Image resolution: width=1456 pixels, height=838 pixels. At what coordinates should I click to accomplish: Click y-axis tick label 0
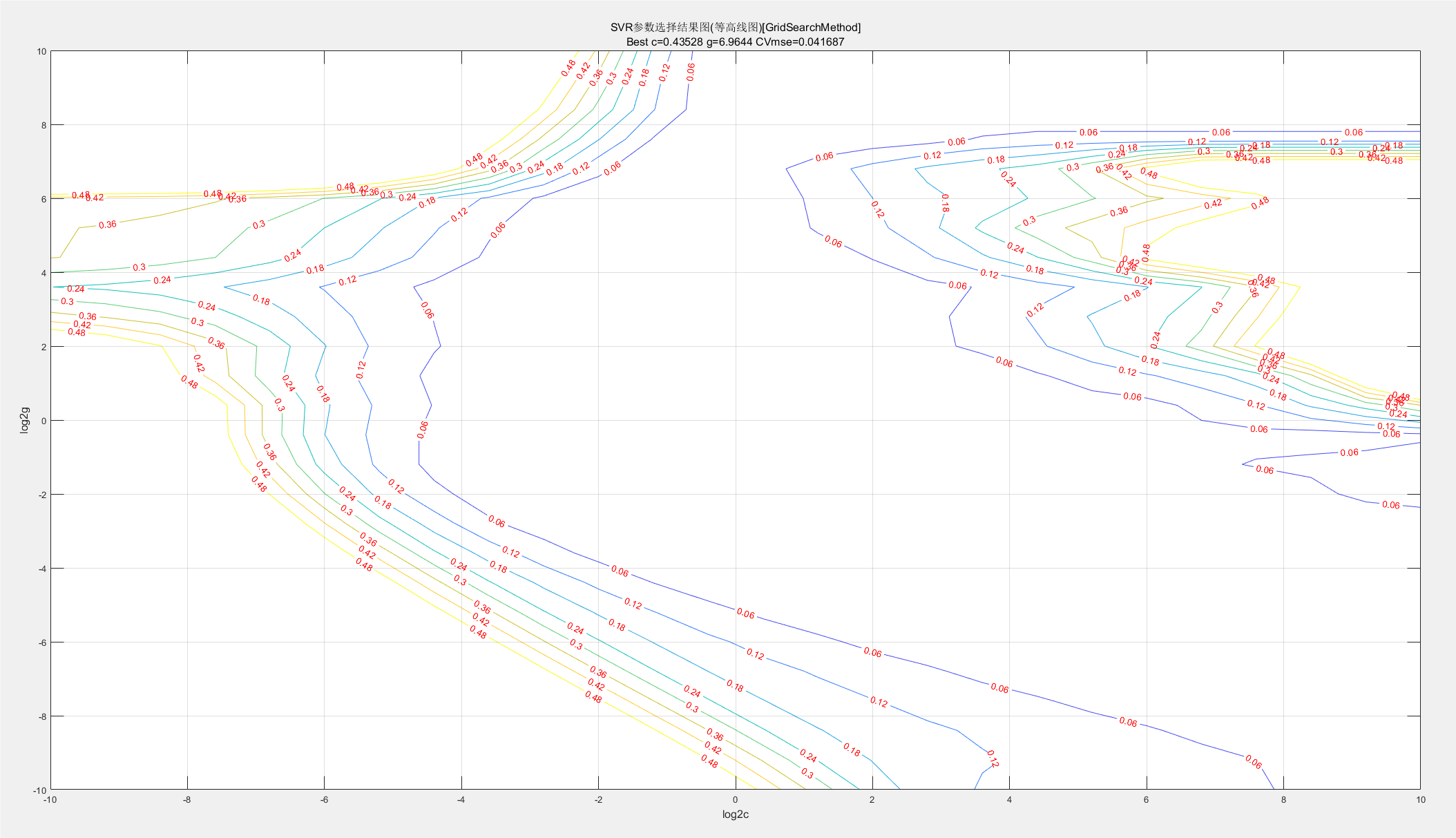click(x=43, y=421)
